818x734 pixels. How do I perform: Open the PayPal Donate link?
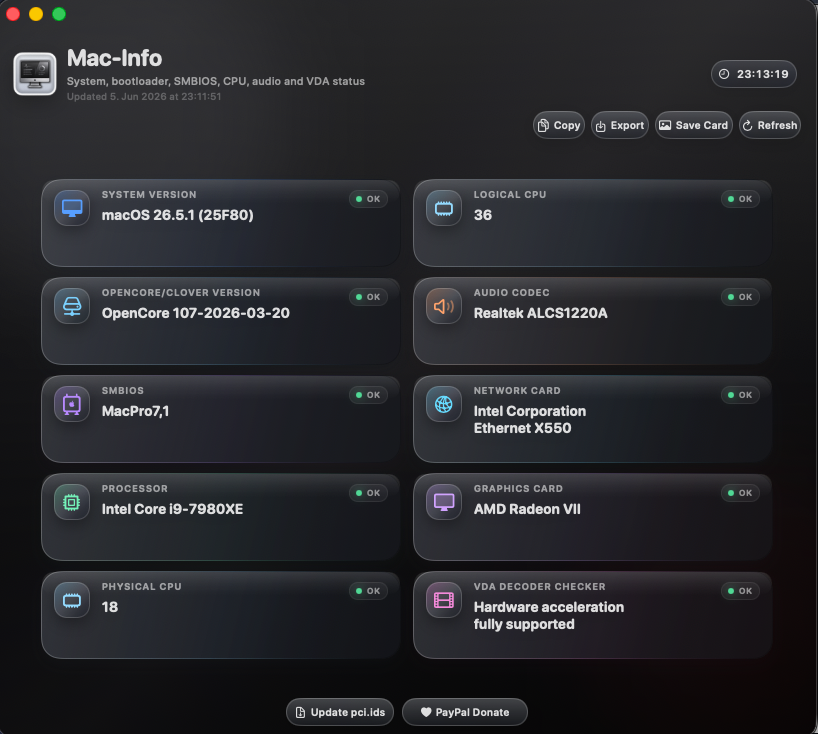click(465, 712)
